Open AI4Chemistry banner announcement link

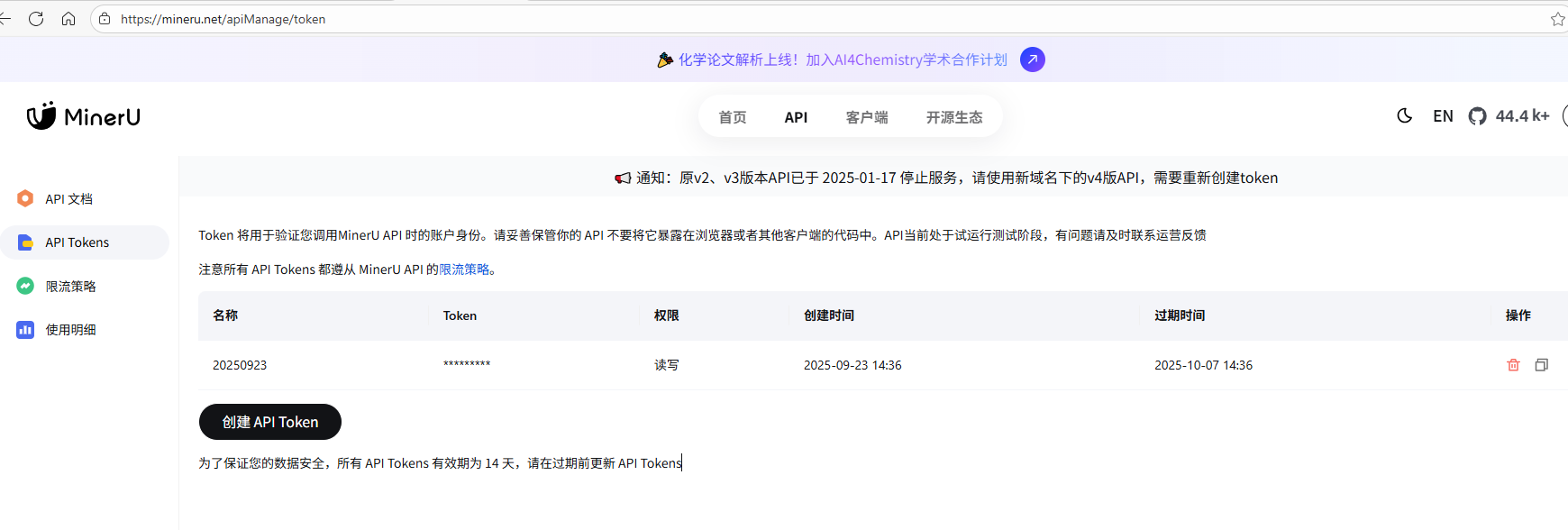[x=843, y=59]
